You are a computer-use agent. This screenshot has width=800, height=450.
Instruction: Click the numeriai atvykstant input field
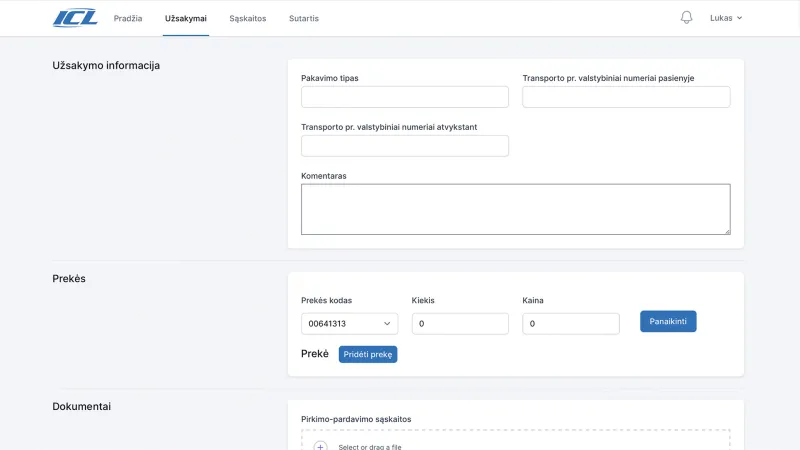(405, 146)
